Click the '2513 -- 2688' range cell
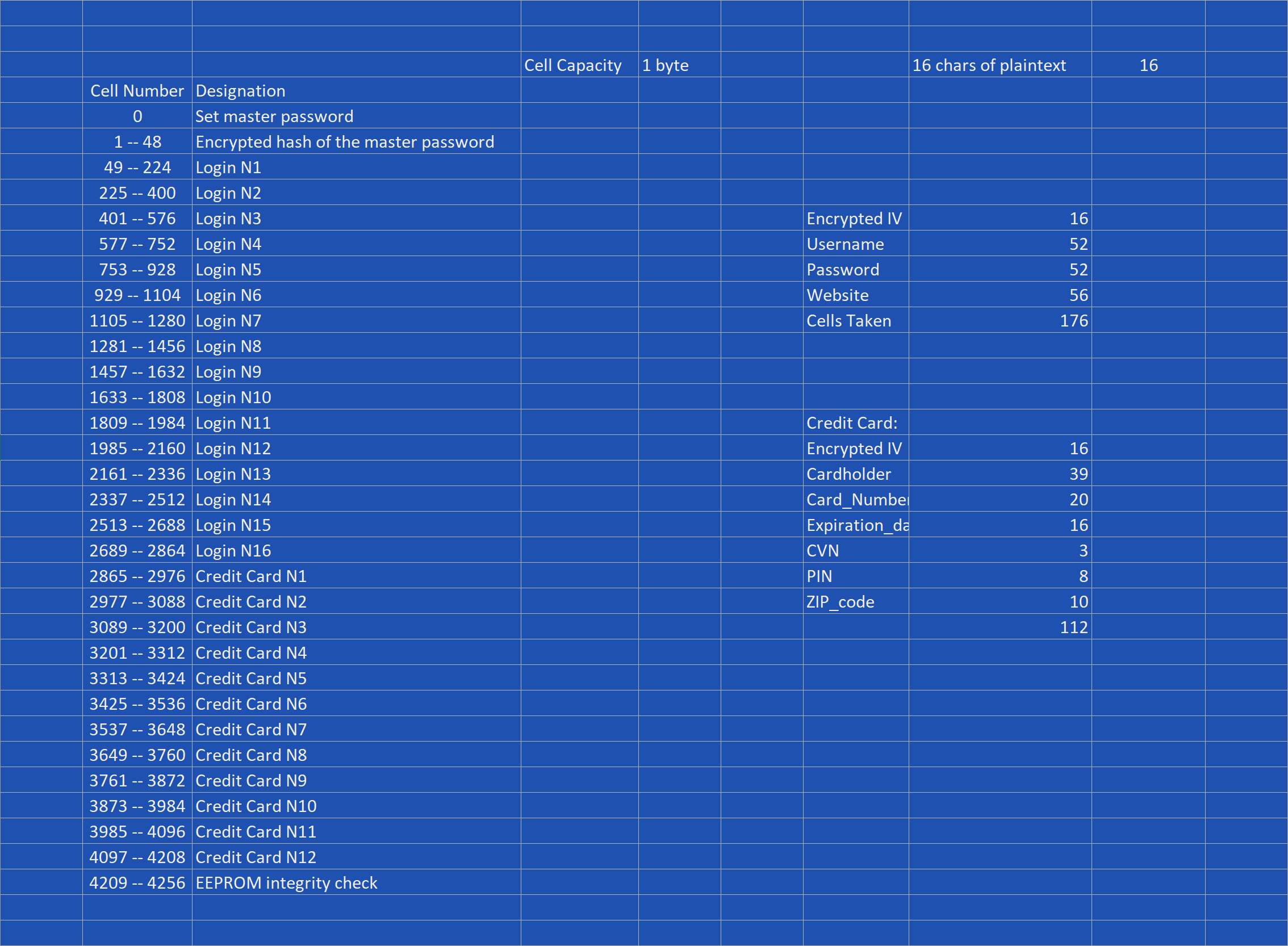 click(x=137, y=525)
